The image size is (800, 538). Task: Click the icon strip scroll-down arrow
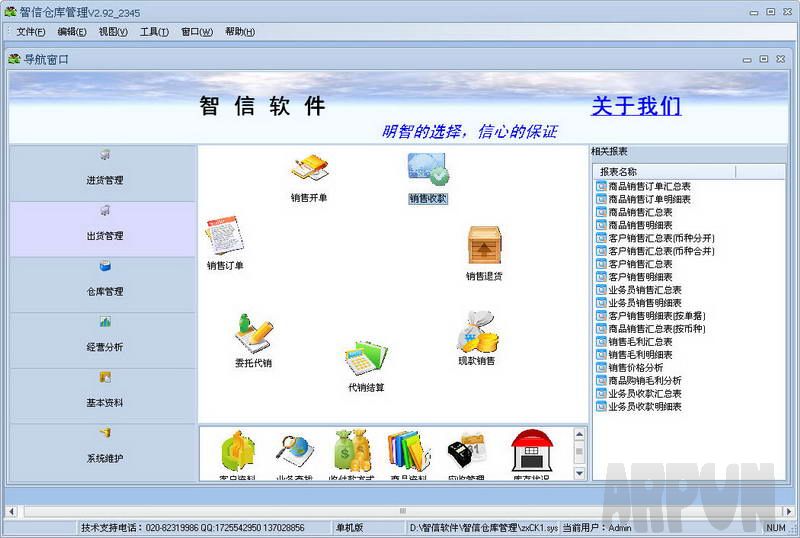point(579,473)
